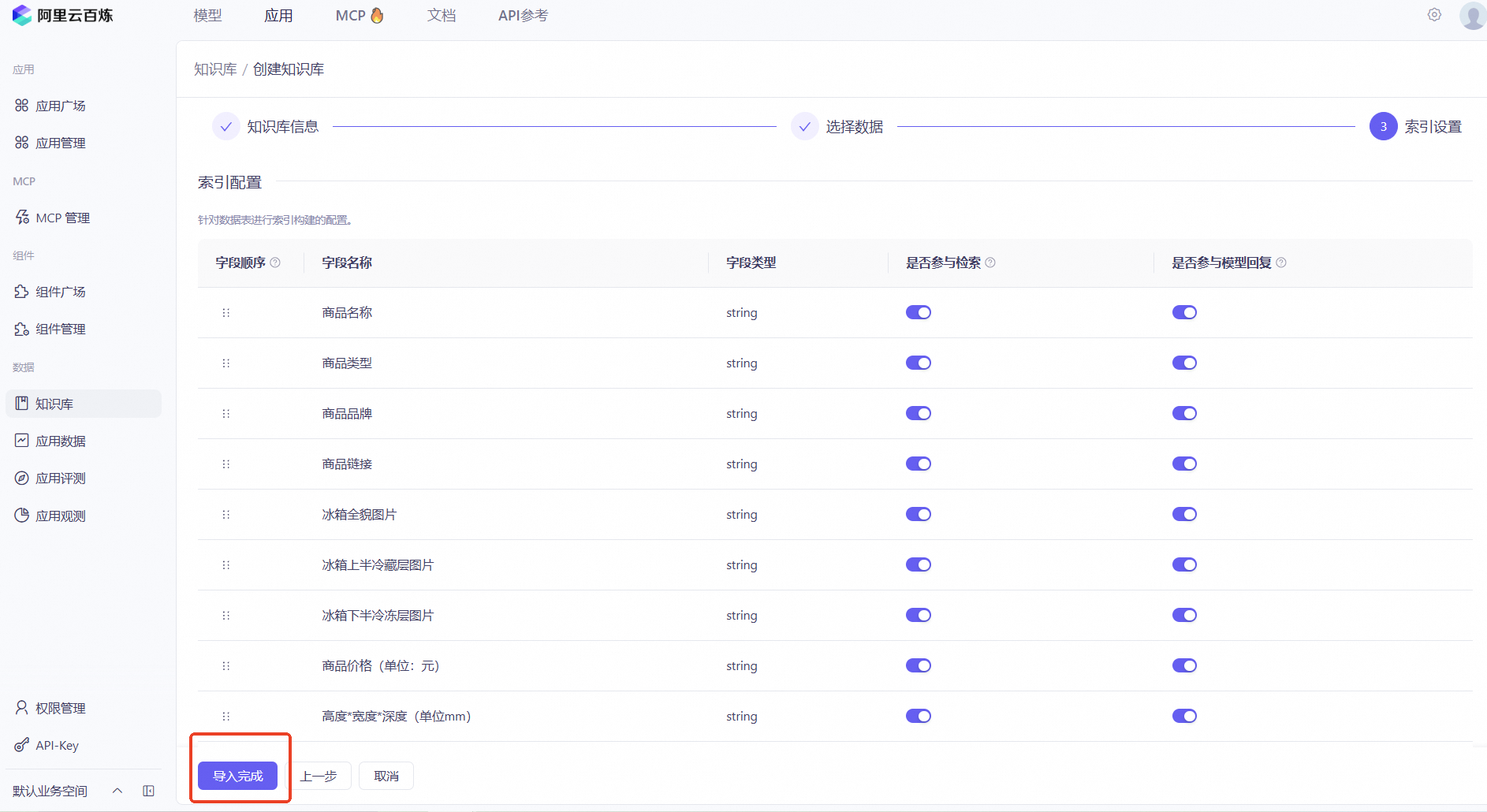Click the 应用广场 sidebar icon

coord(21,106)
